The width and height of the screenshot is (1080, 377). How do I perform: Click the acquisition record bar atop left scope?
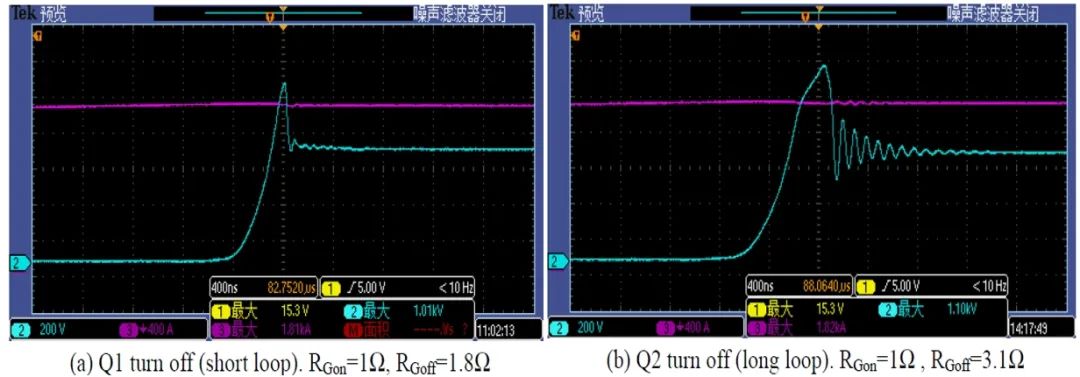[283, 13]
